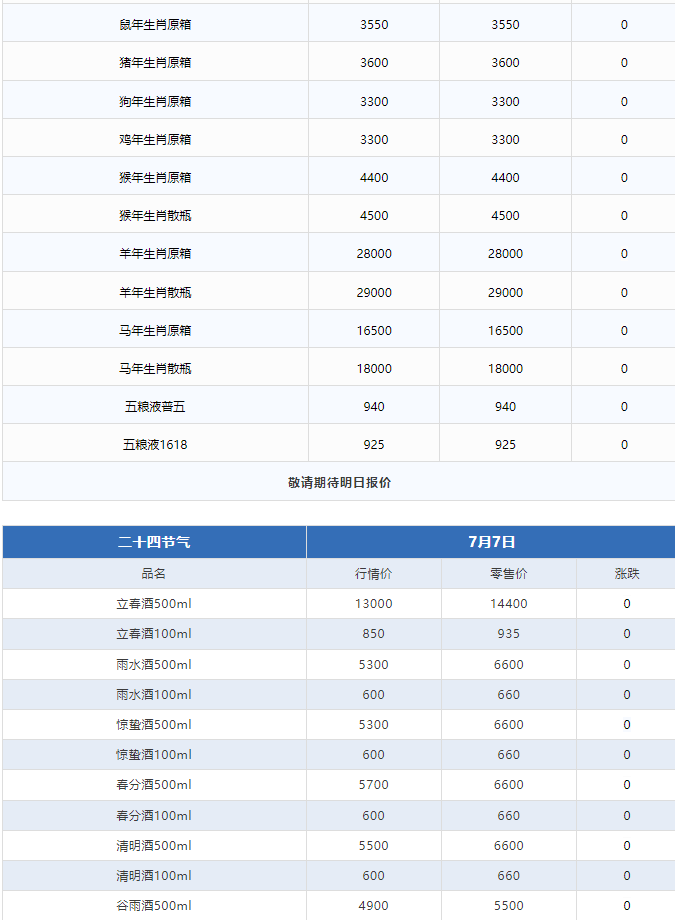Click the 鸡年生肖原箱 product name
The width and height of the screenshot is (675, 920).
155,140
